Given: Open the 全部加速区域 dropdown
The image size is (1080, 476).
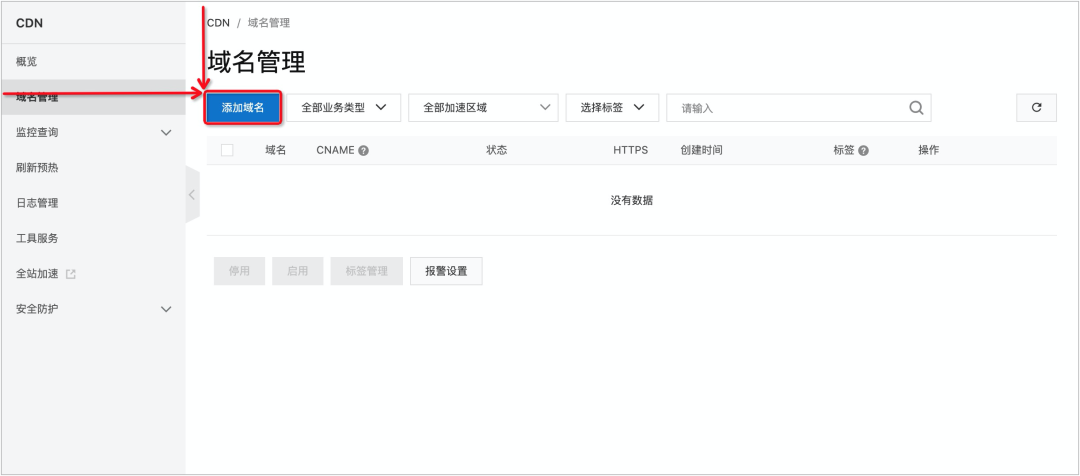Looking at the screenshot, I should click(484, 108).
